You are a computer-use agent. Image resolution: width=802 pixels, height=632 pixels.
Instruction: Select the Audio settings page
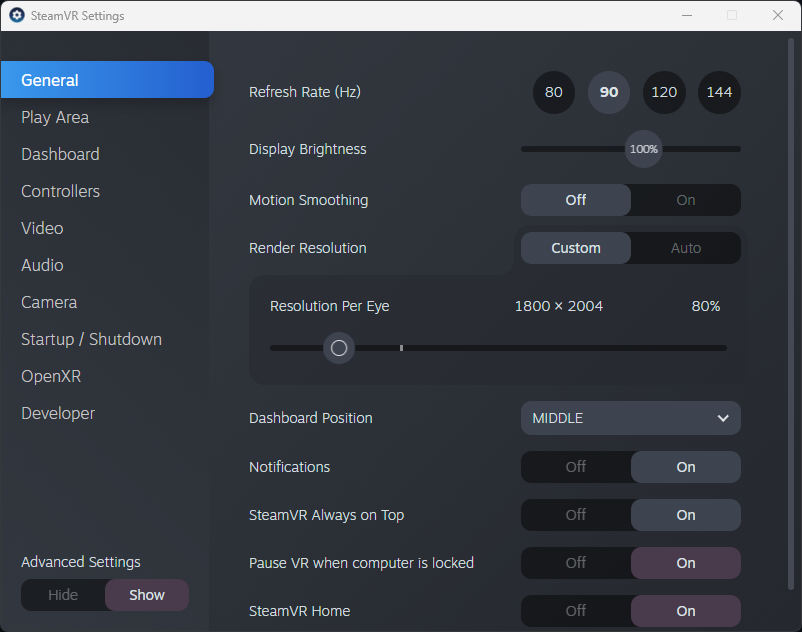click(42, 265)
